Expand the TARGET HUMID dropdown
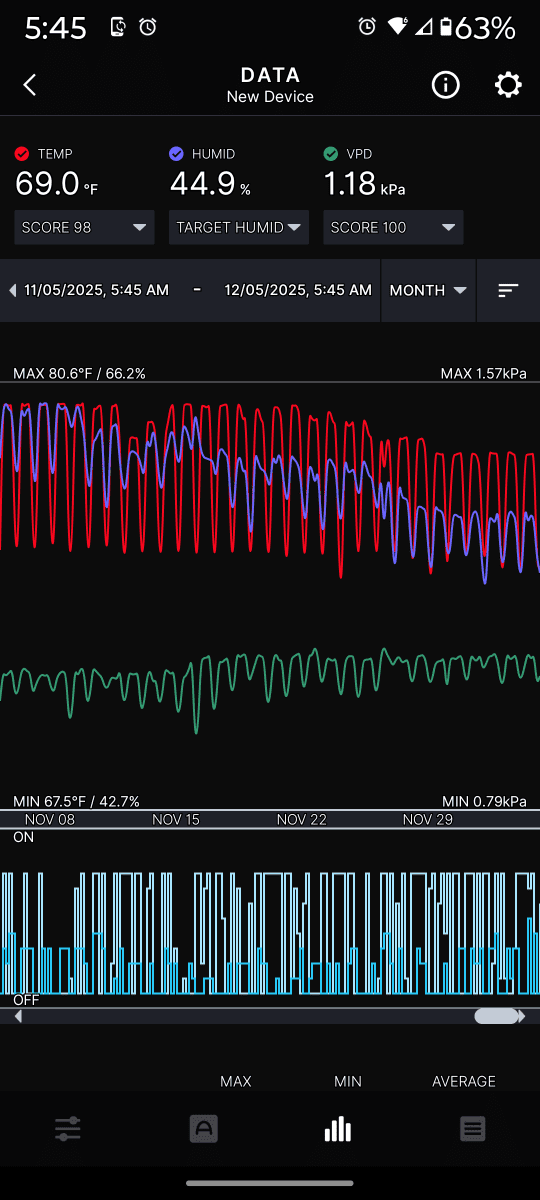This screenshot has height=1200, width=540. click(x=239, y=227)
